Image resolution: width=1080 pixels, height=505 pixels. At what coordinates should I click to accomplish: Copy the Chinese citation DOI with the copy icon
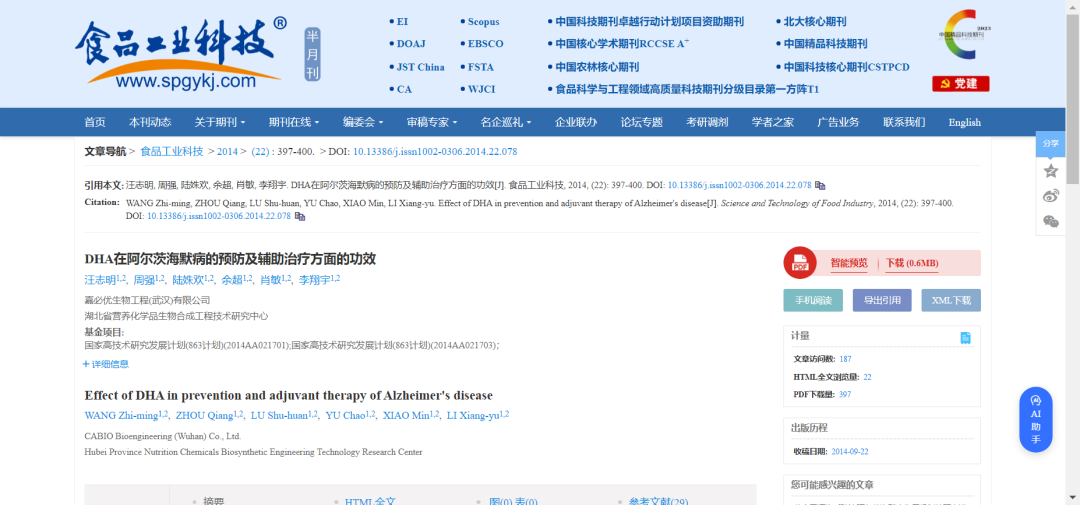820,185
